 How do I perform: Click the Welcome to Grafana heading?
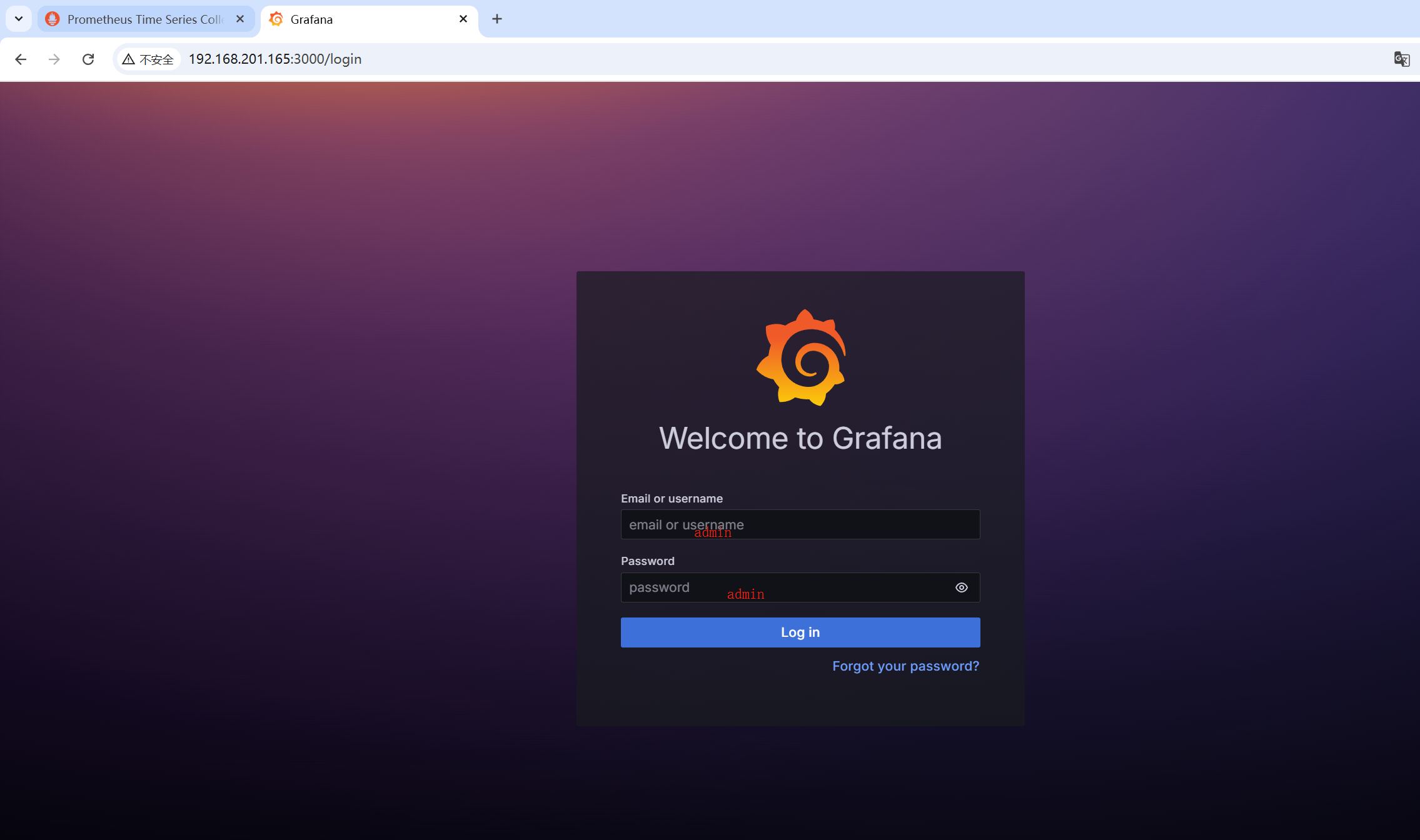(800, 438)
